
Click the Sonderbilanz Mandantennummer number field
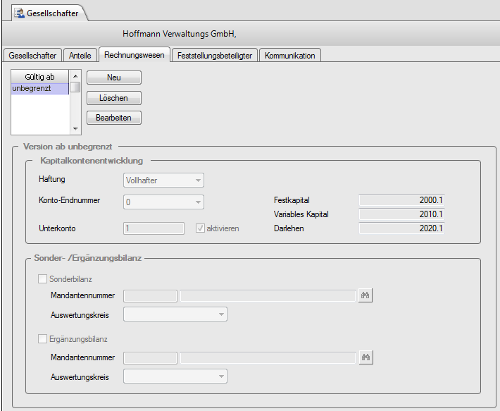point(150,296)
